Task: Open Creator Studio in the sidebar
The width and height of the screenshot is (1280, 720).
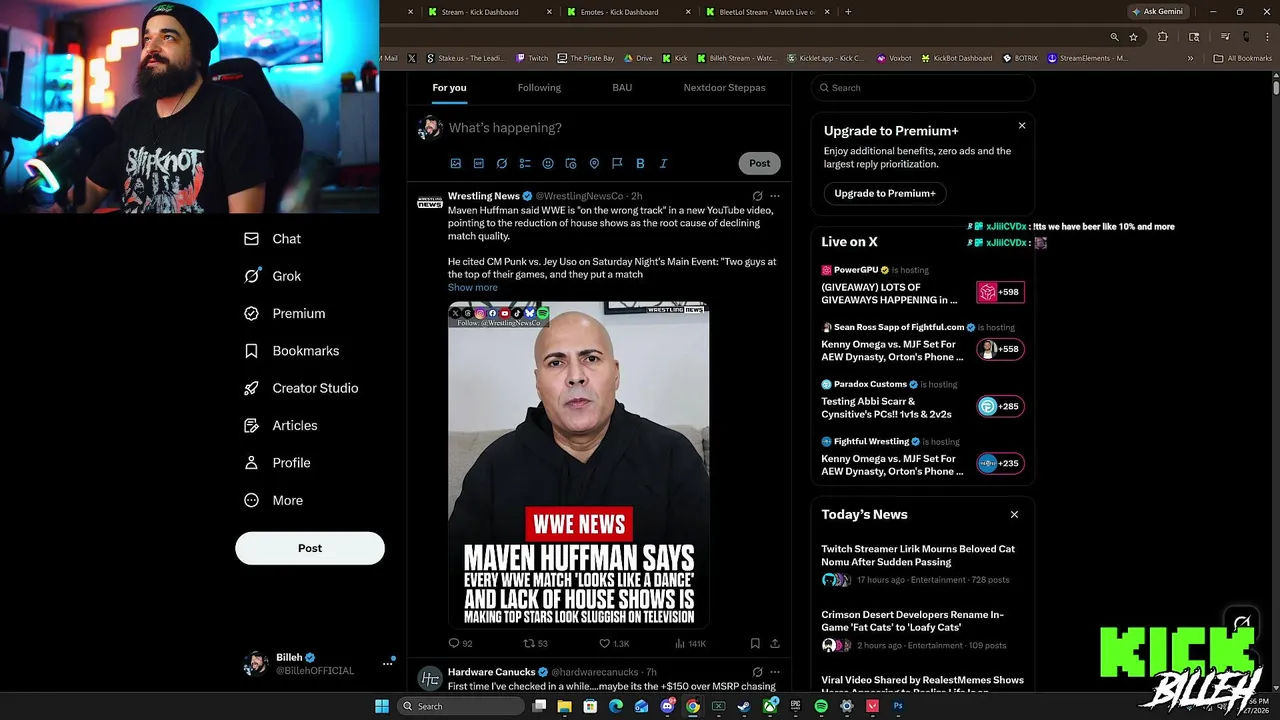Action: point(301,388)
